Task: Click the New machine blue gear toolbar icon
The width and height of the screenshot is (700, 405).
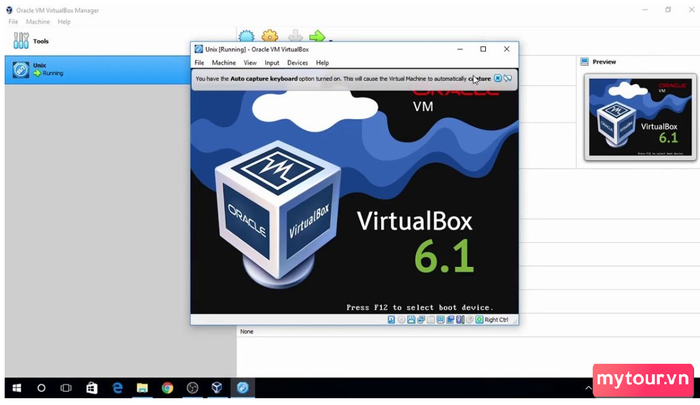Action: click(x=246, y=36)
